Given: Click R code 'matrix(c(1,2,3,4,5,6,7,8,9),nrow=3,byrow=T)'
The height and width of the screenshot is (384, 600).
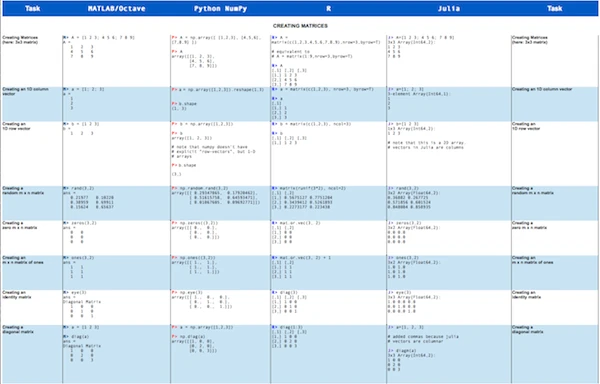Looking at the screenshot, I should (326, 42).
